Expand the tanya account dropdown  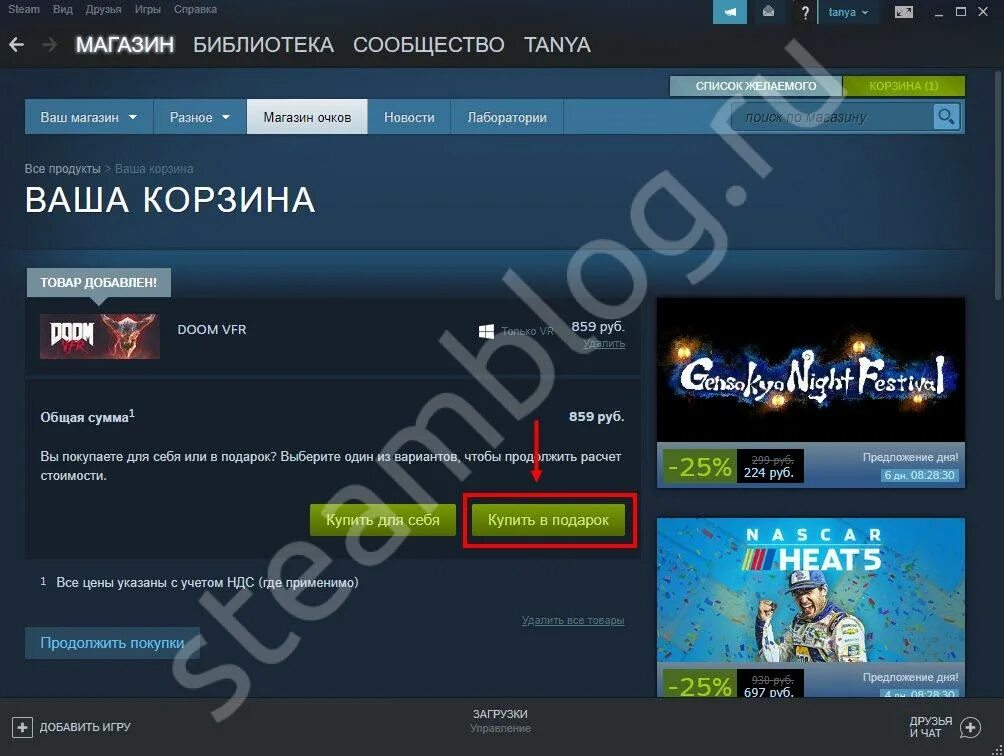click(848, 12)
